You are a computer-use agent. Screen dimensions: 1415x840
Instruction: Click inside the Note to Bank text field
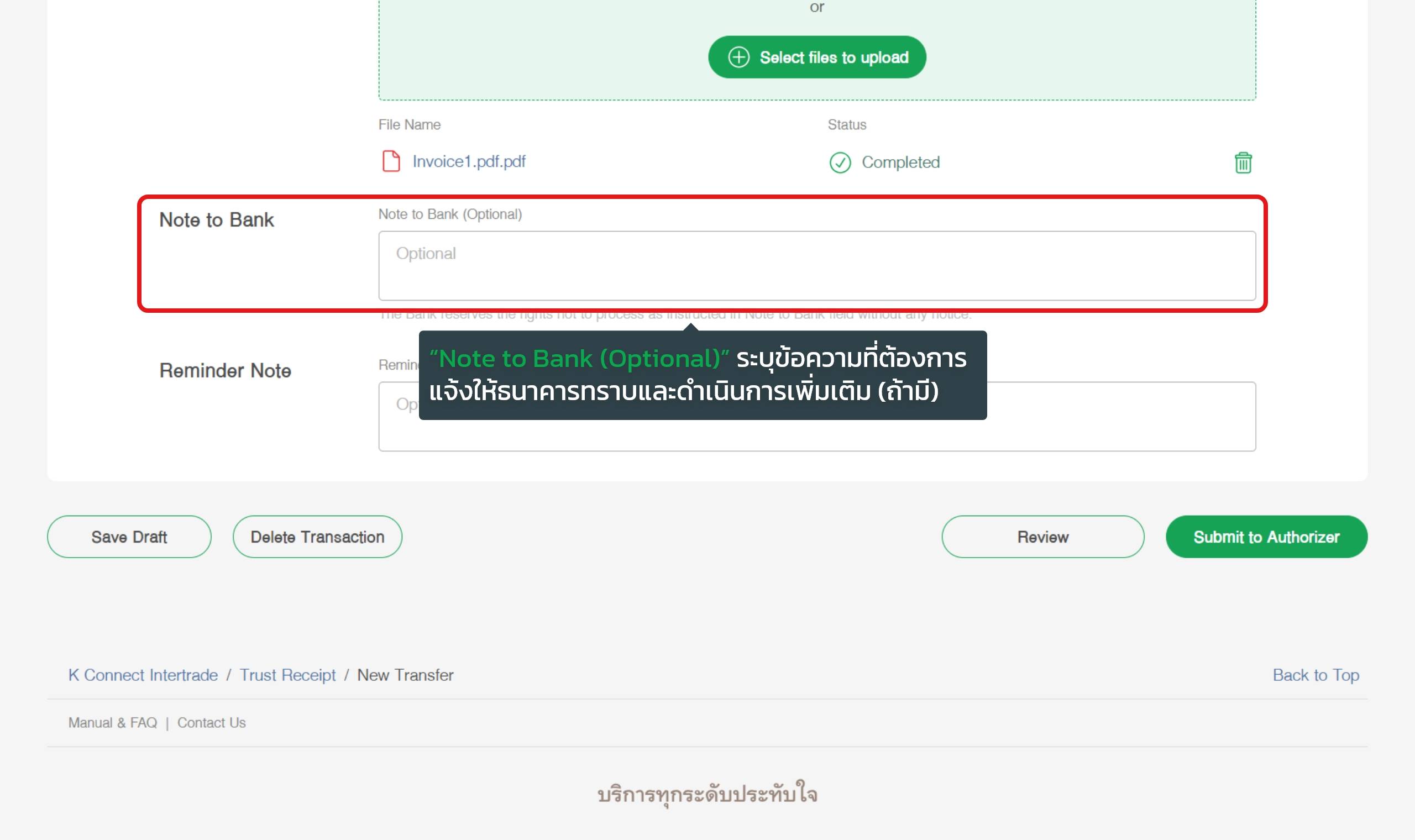[816, 265]
